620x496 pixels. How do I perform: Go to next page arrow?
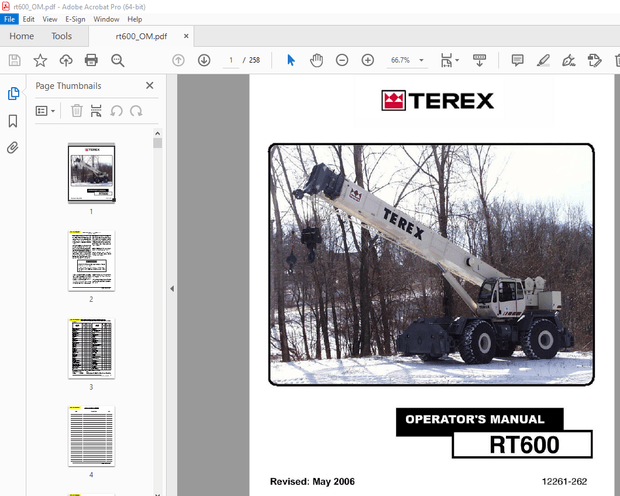pos(204,60)
